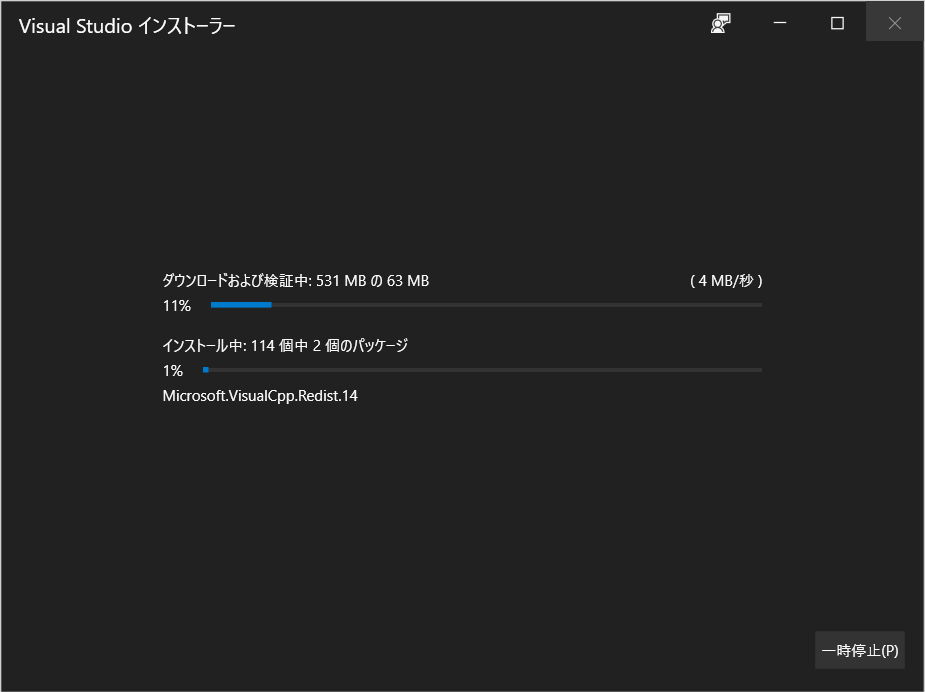Viewport: 925px width, 692px height.
Task: Minimize the Visual Studio installer window
Action: 780,23
